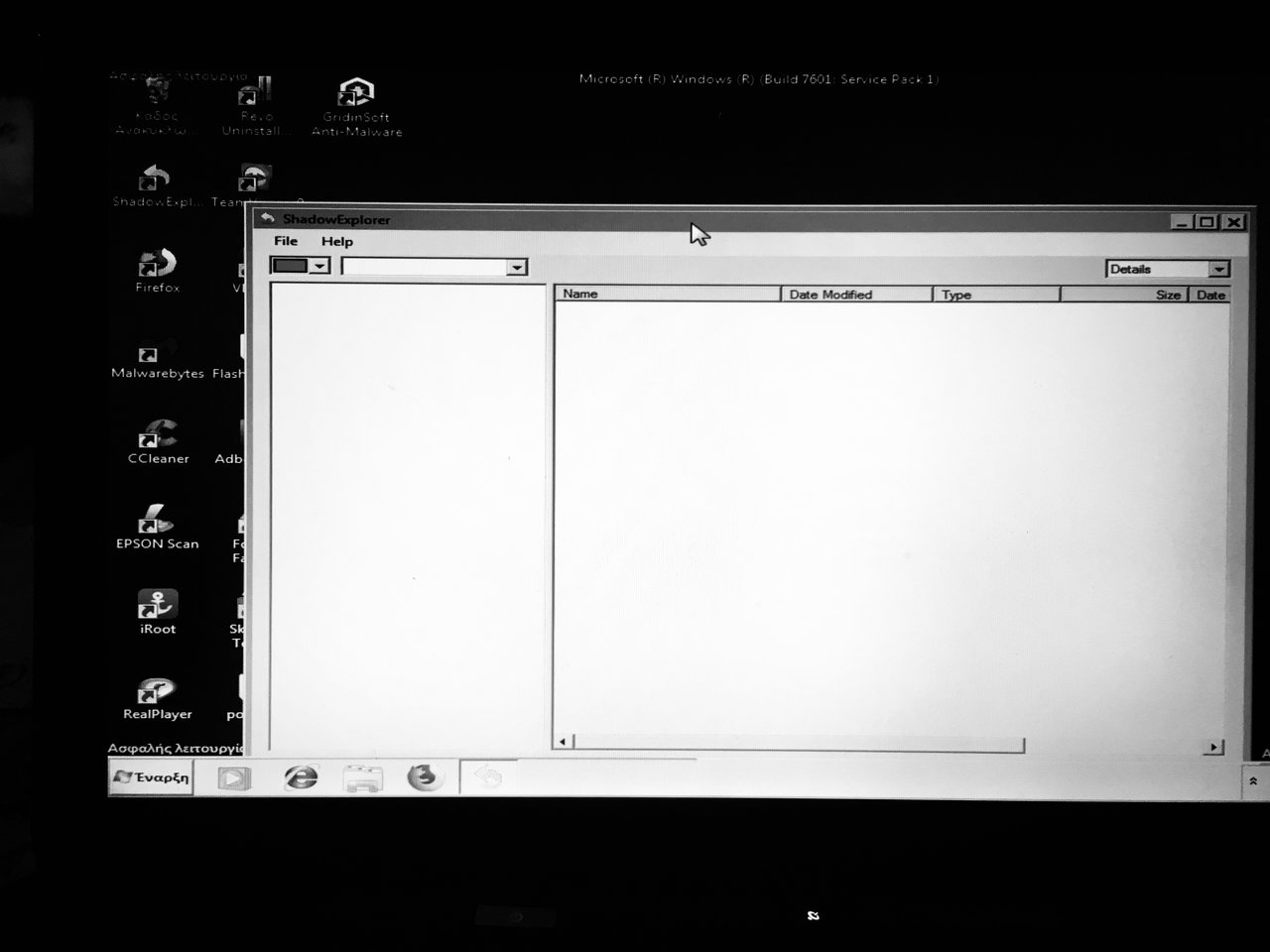The image size is (1270, 952).
Task: Click the Windows Build 7601 text
Action: point(759,79)
